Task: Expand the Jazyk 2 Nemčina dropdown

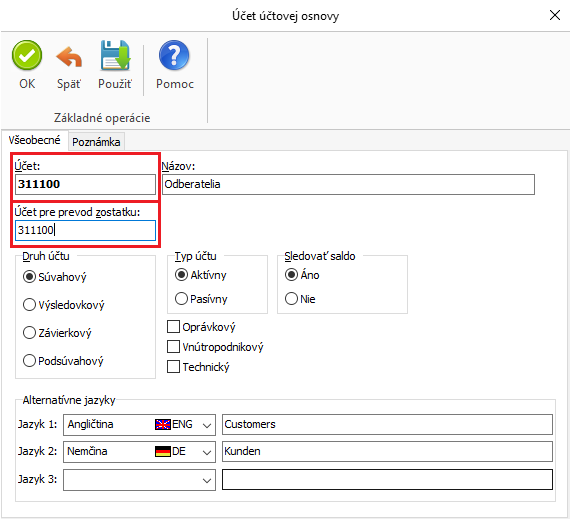Action: click(x=139, y=452)
